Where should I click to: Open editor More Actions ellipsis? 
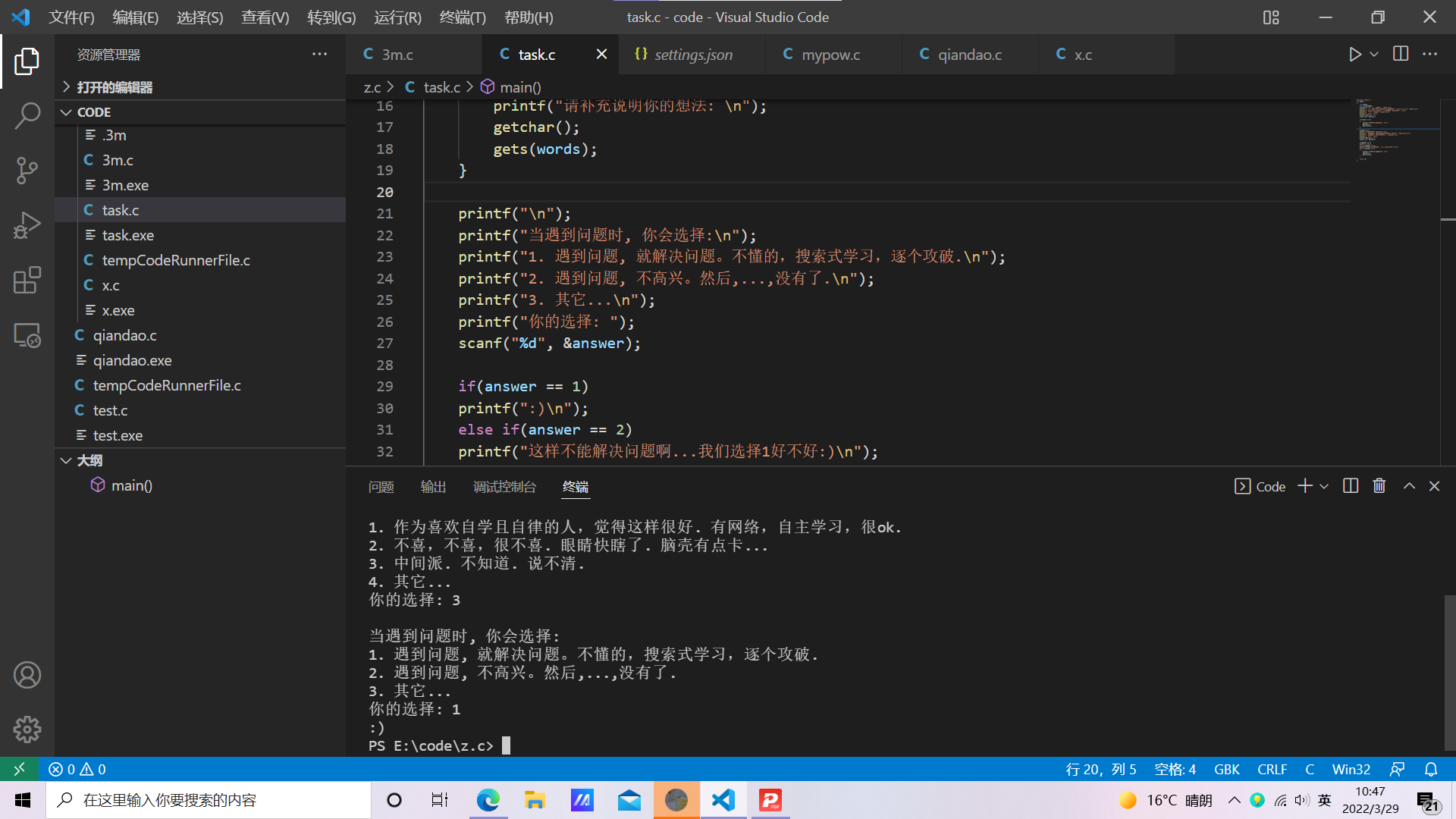click(x=1430, y=54)
